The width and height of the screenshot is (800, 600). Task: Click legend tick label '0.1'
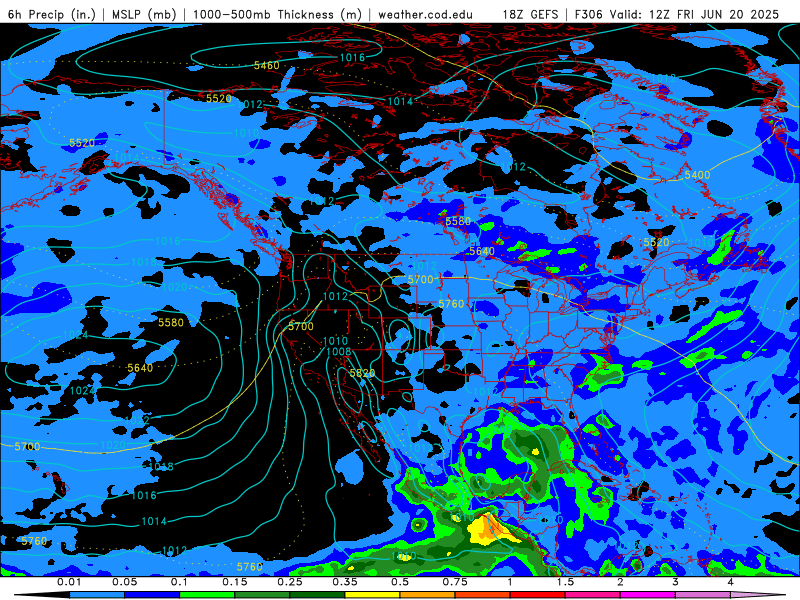point(180,582)
